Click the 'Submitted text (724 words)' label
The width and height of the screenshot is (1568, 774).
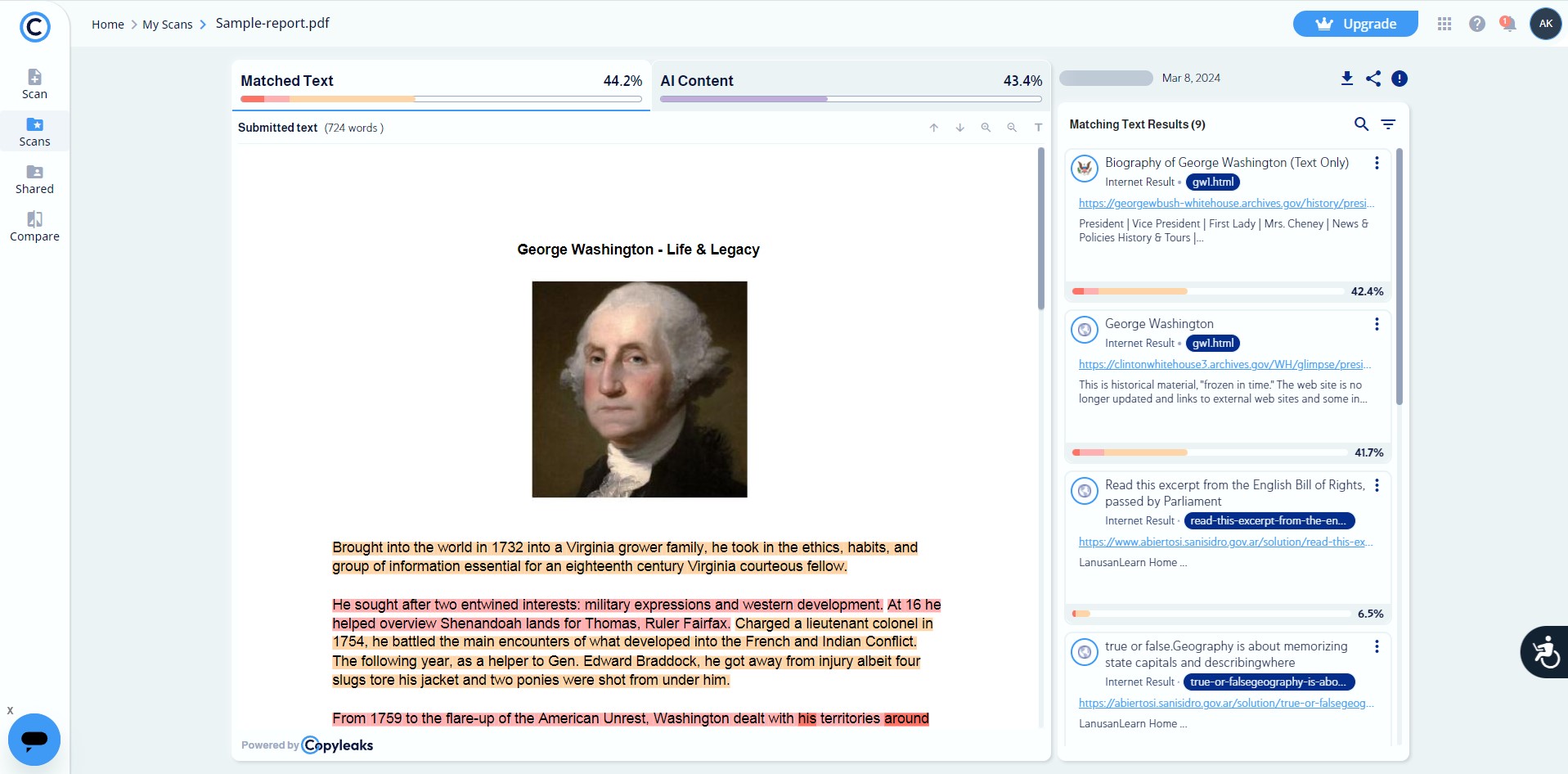(311, 128)
